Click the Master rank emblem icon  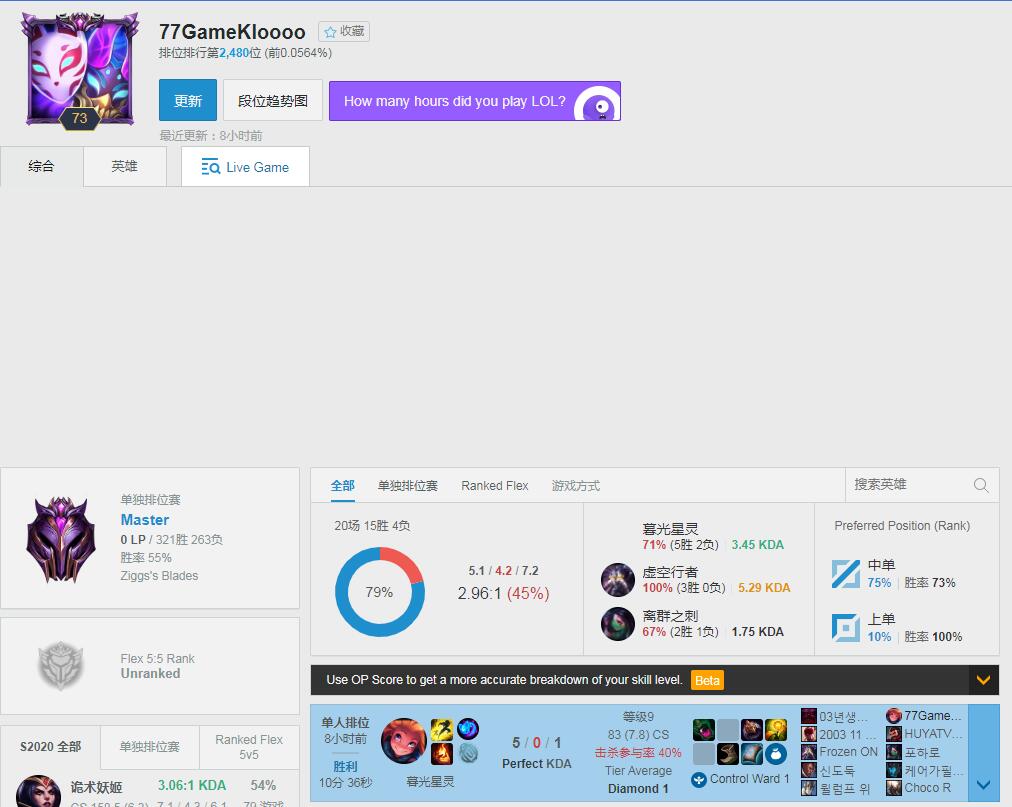pyautogui.click(x=61, y=538)
